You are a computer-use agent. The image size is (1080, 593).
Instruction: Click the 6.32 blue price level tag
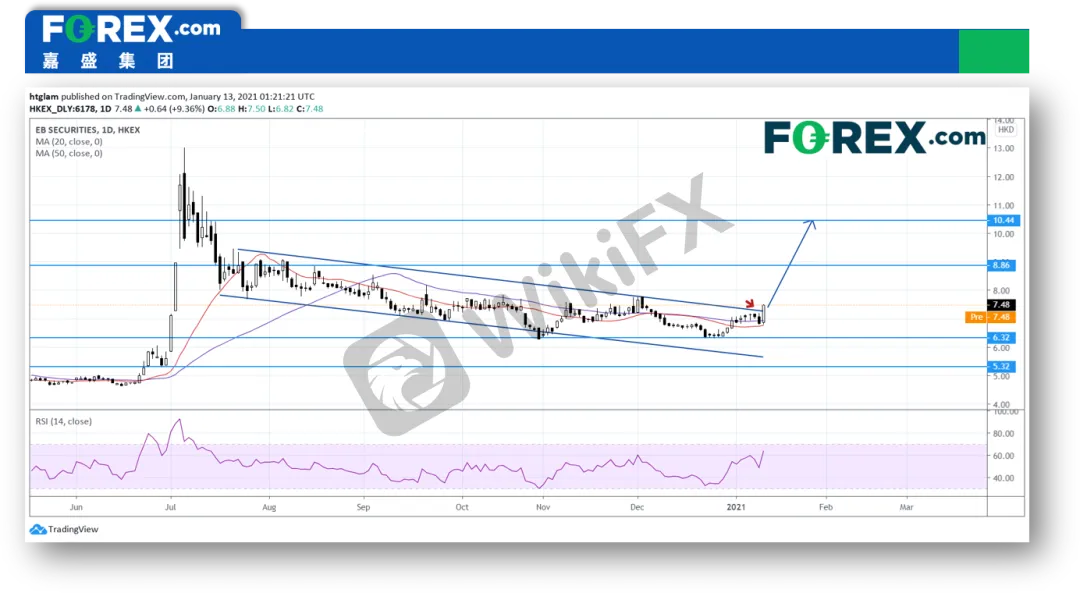click(x=1001, y=337)
